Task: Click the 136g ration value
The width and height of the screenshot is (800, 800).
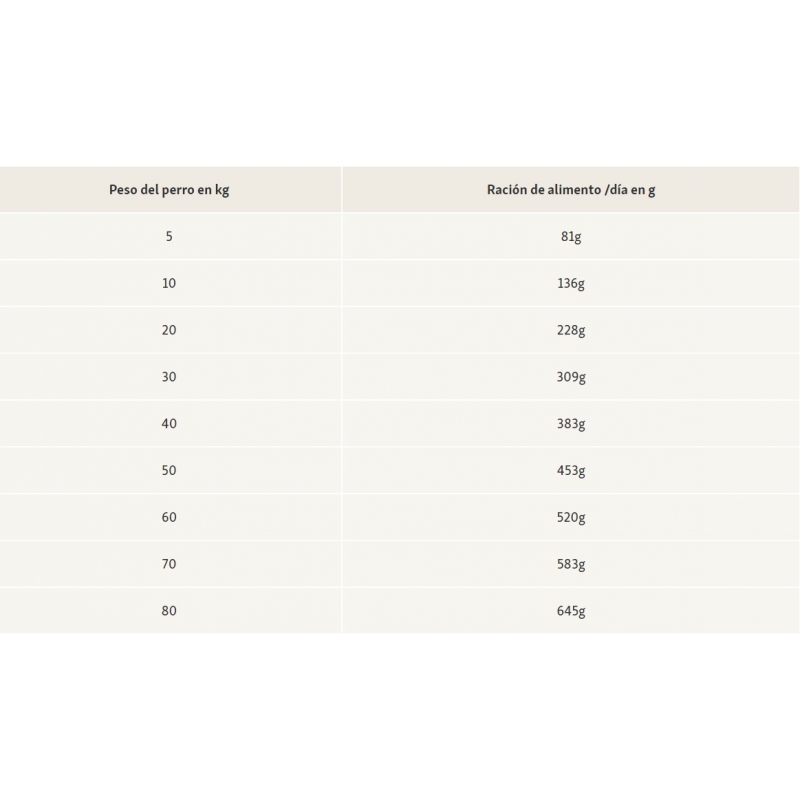Action: [x=571, y=284]
